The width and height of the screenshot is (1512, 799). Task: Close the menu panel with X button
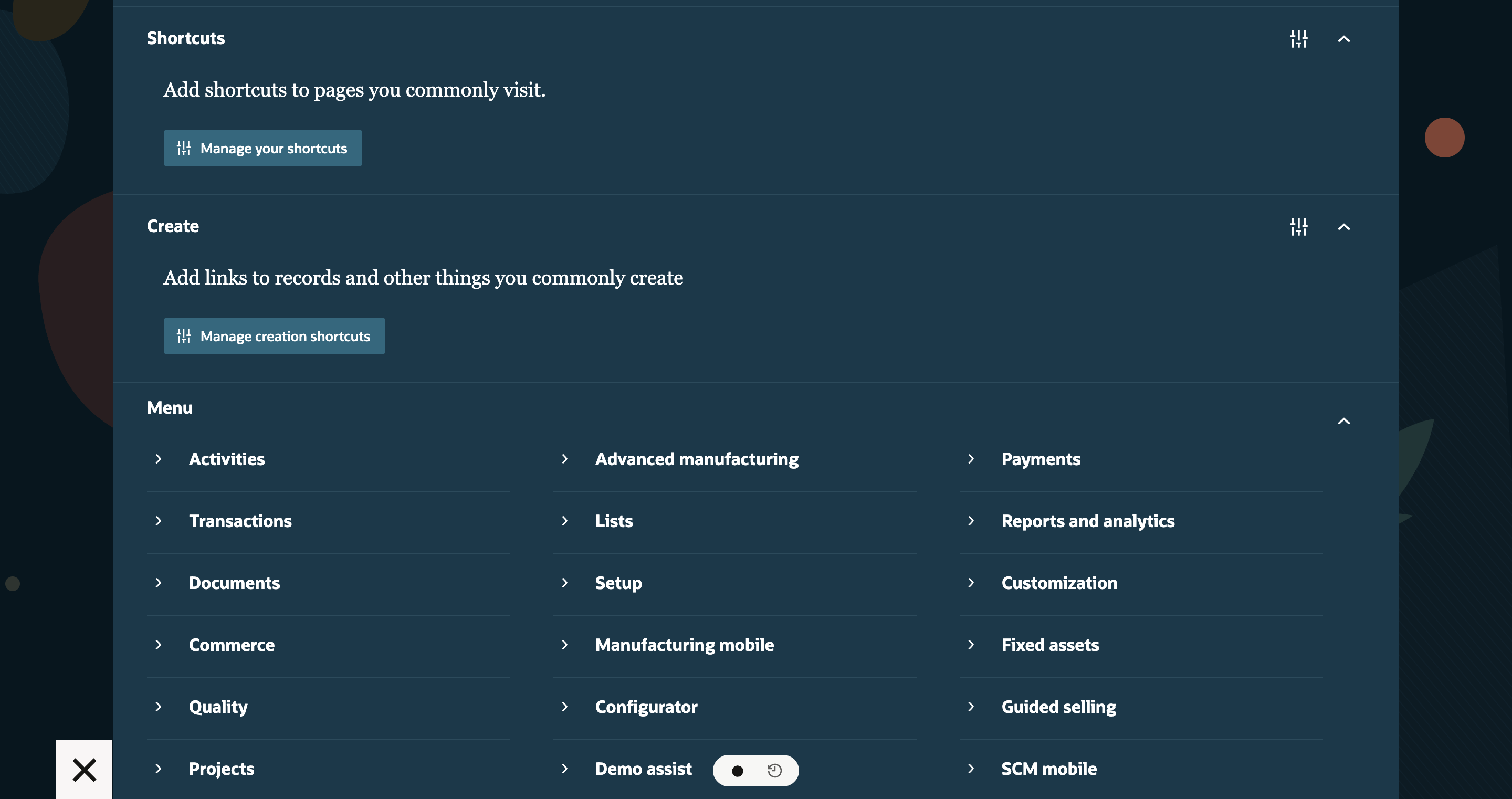pos(84,770)
